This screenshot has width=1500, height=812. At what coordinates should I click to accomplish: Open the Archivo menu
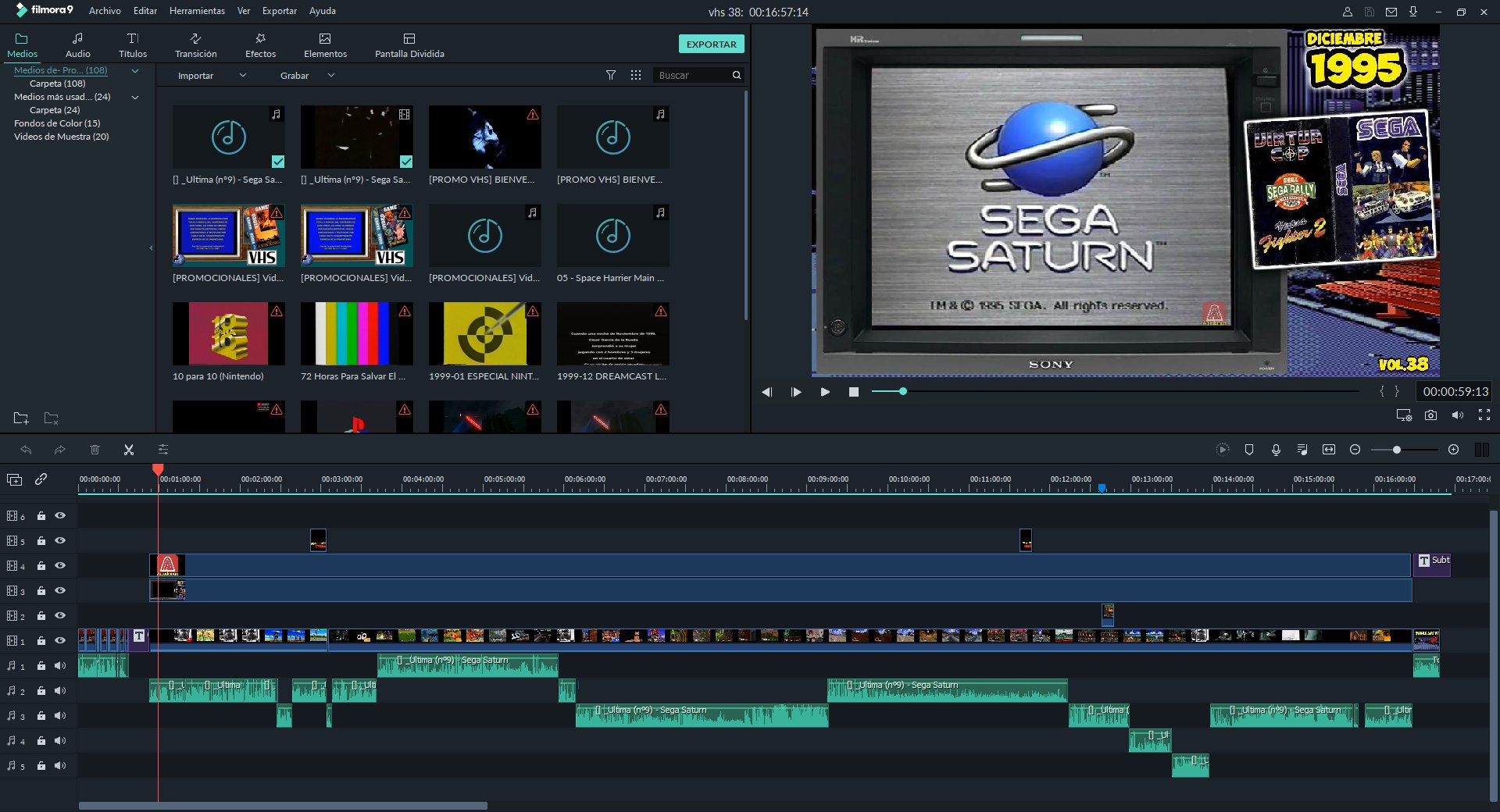105,11
